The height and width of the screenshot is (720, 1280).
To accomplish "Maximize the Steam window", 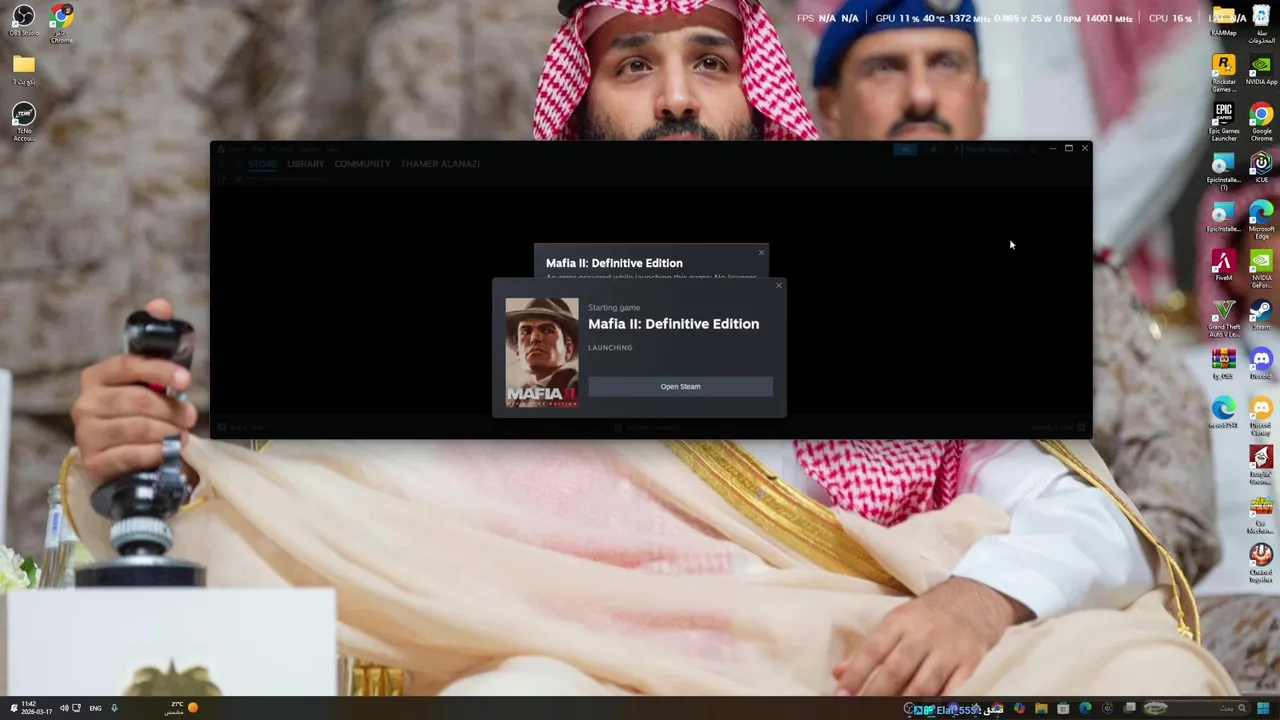I will [1068, 148].
